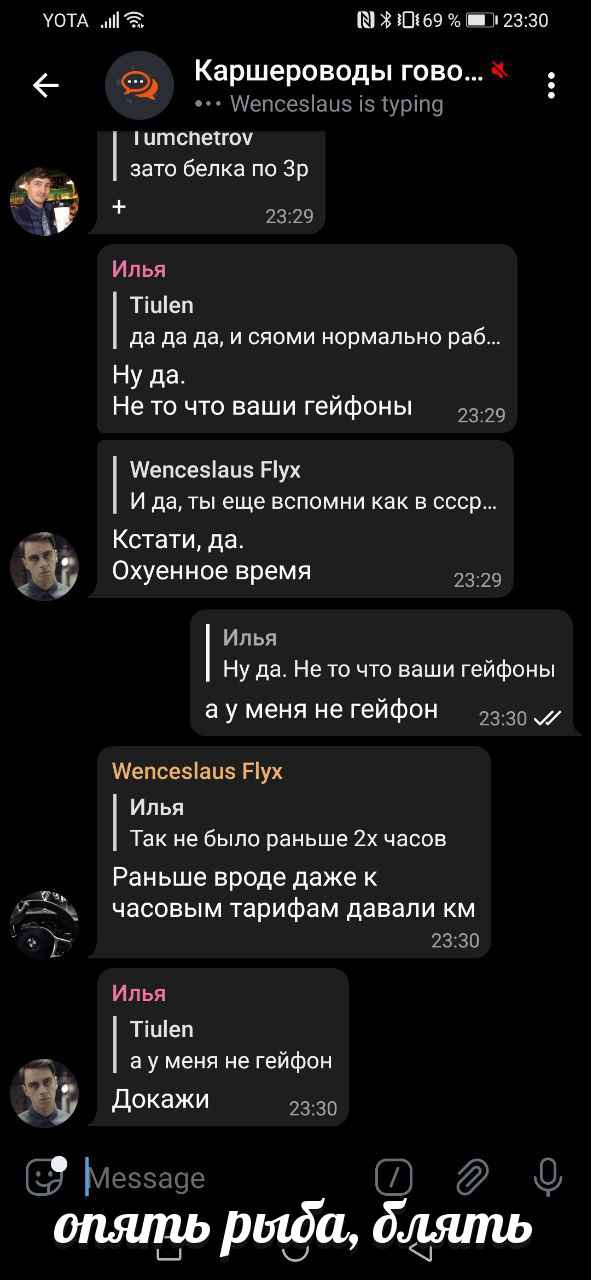Tap the car avatar beside Wenceslaus message

(44, 924)
